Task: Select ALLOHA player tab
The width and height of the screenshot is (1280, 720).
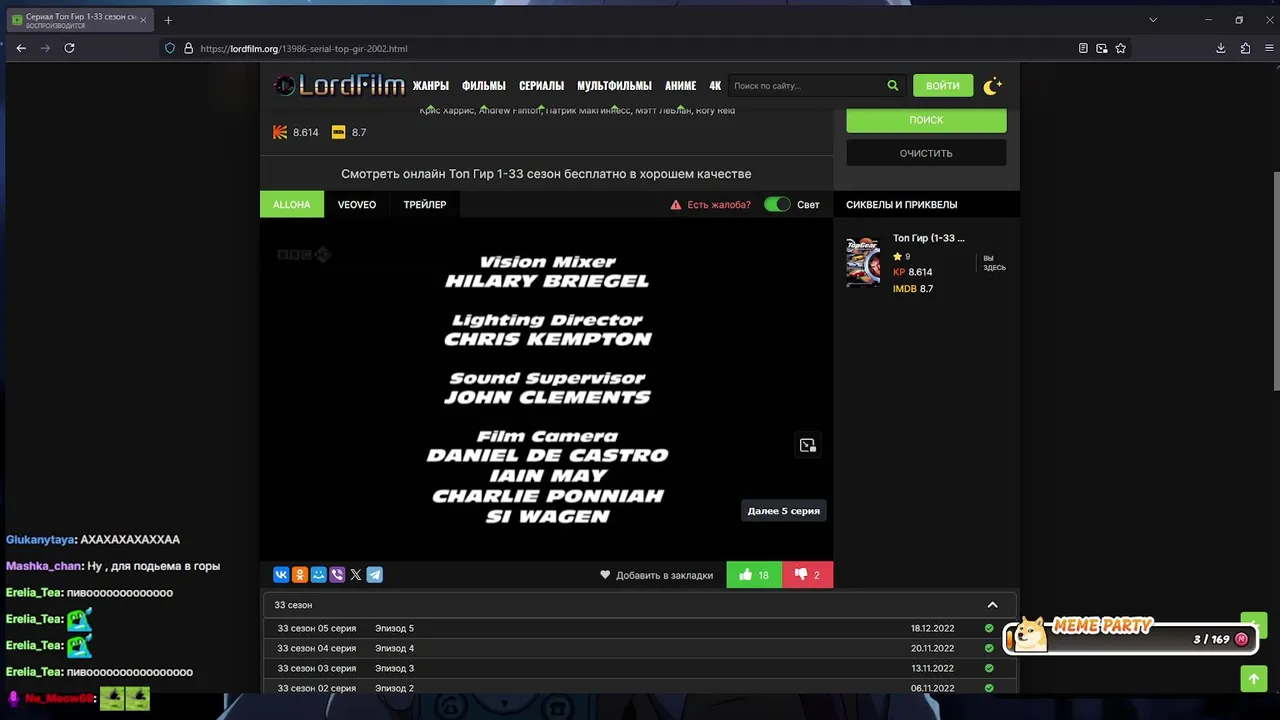Action: pos(292,204)
